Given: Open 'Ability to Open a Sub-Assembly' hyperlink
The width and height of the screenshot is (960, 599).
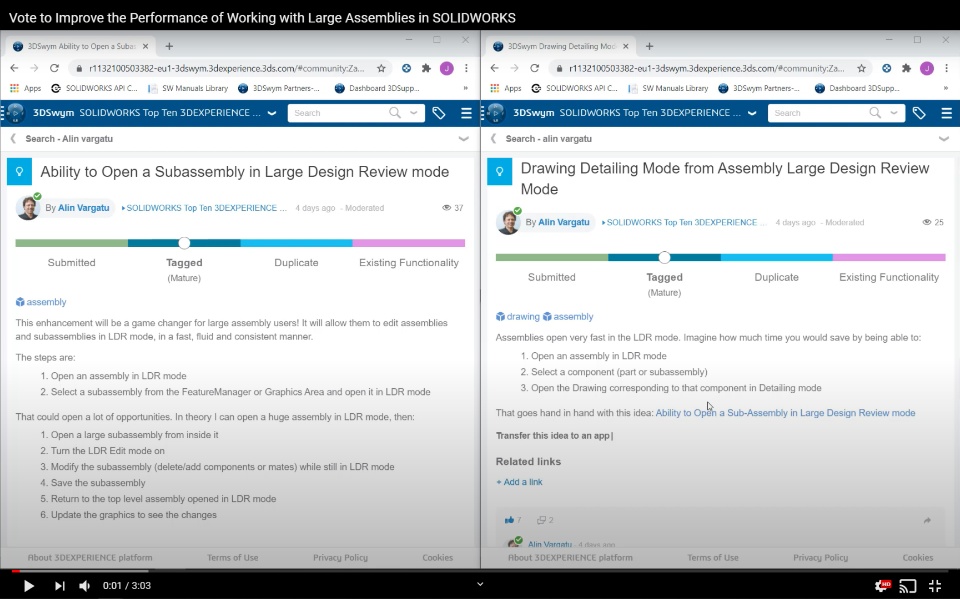Looking at the screenshot, I should click(x=785, y=412).
